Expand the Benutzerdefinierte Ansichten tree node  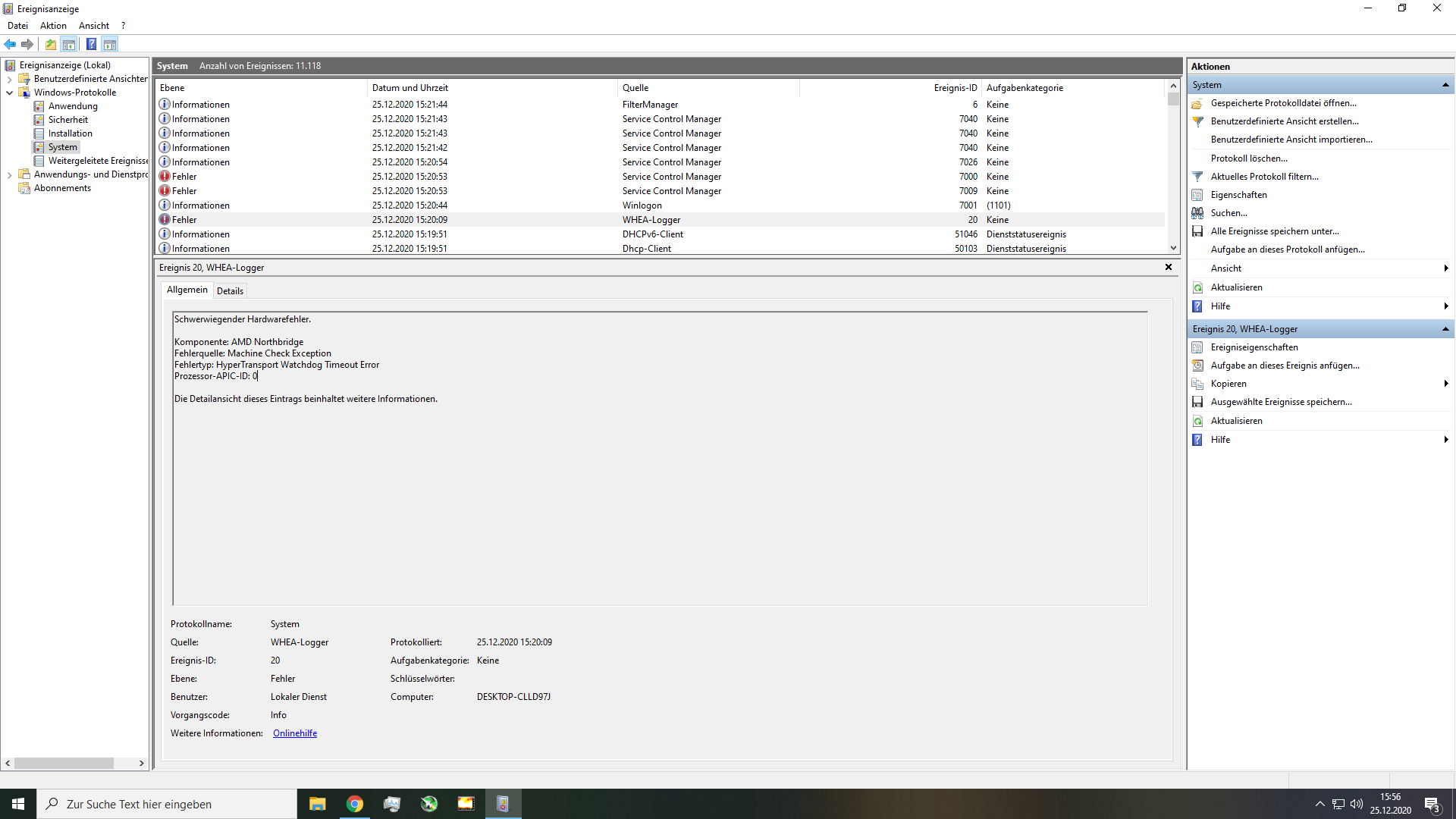click(9, 79)
